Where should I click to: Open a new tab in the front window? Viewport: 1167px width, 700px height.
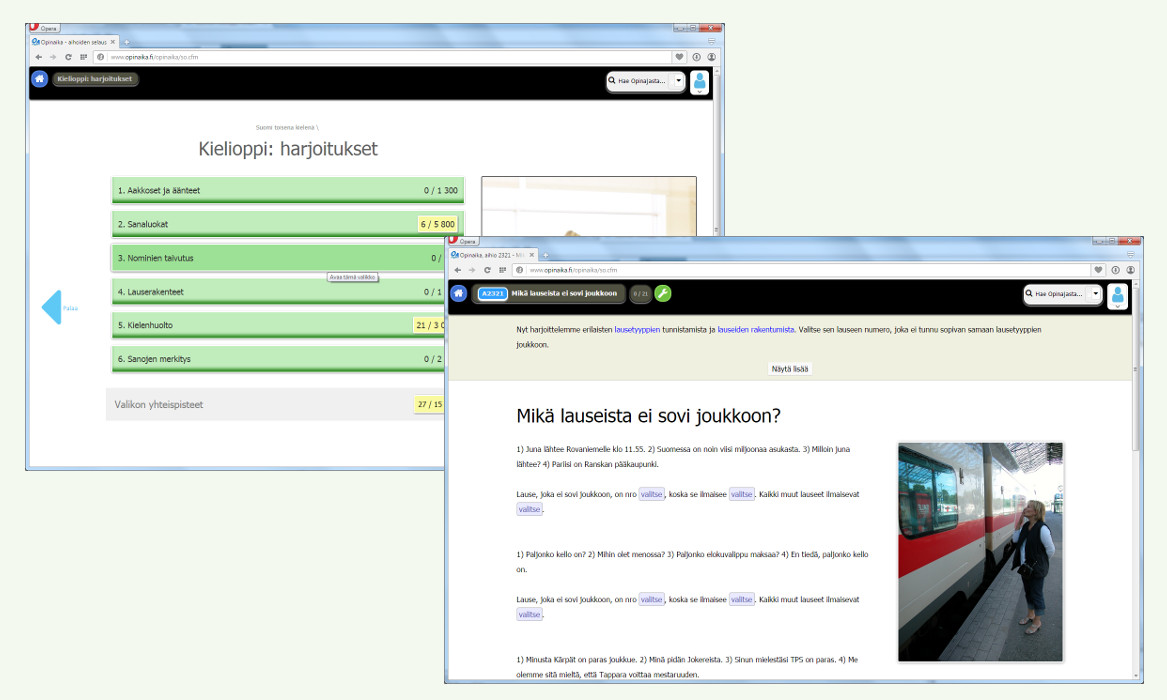(546, 255)
